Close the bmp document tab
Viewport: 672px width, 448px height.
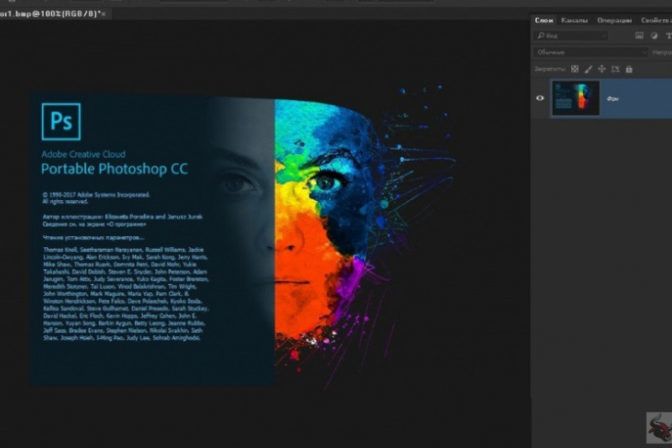pos(104,14)
